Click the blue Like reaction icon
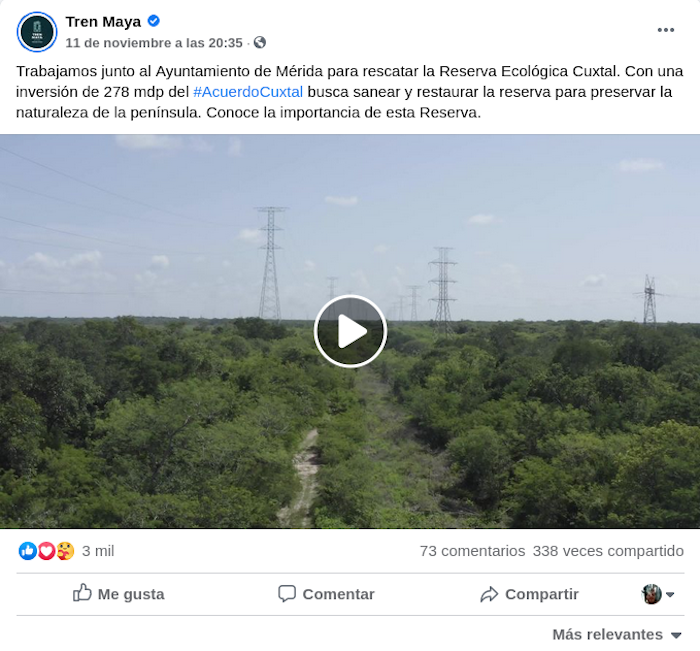 click(x=27, y=551)
